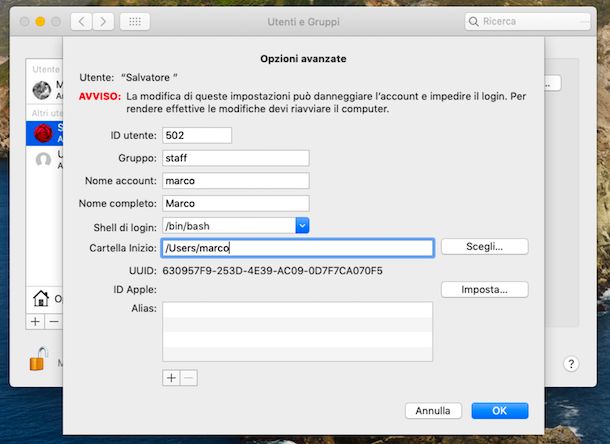Remove alias with the minus button
This screenshot has width=610, height=444.
click(189, 378)
